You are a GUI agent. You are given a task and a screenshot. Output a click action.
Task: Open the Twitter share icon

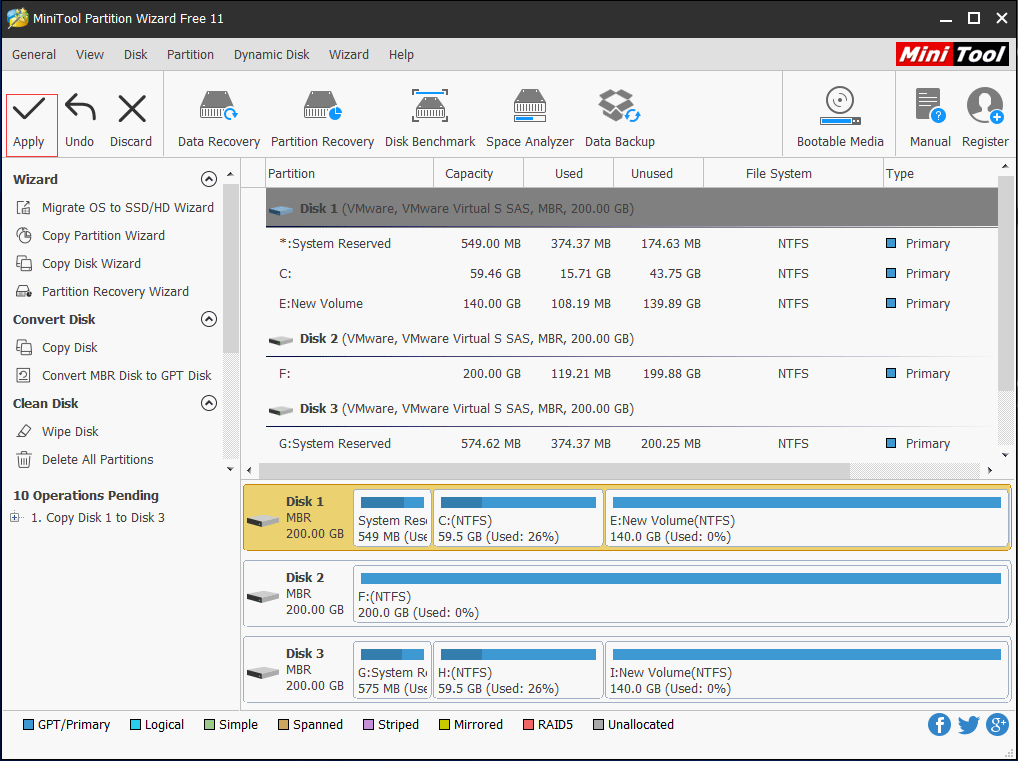969,725
